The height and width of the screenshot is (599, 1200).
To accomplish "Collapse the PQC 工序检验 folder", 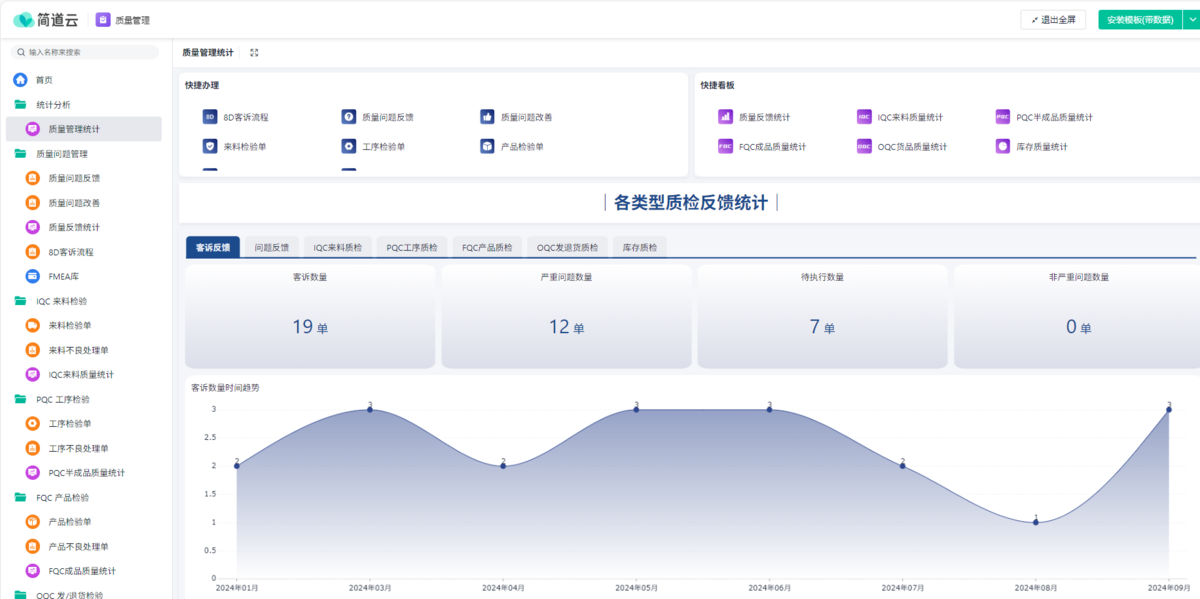I will pos(20,399).
